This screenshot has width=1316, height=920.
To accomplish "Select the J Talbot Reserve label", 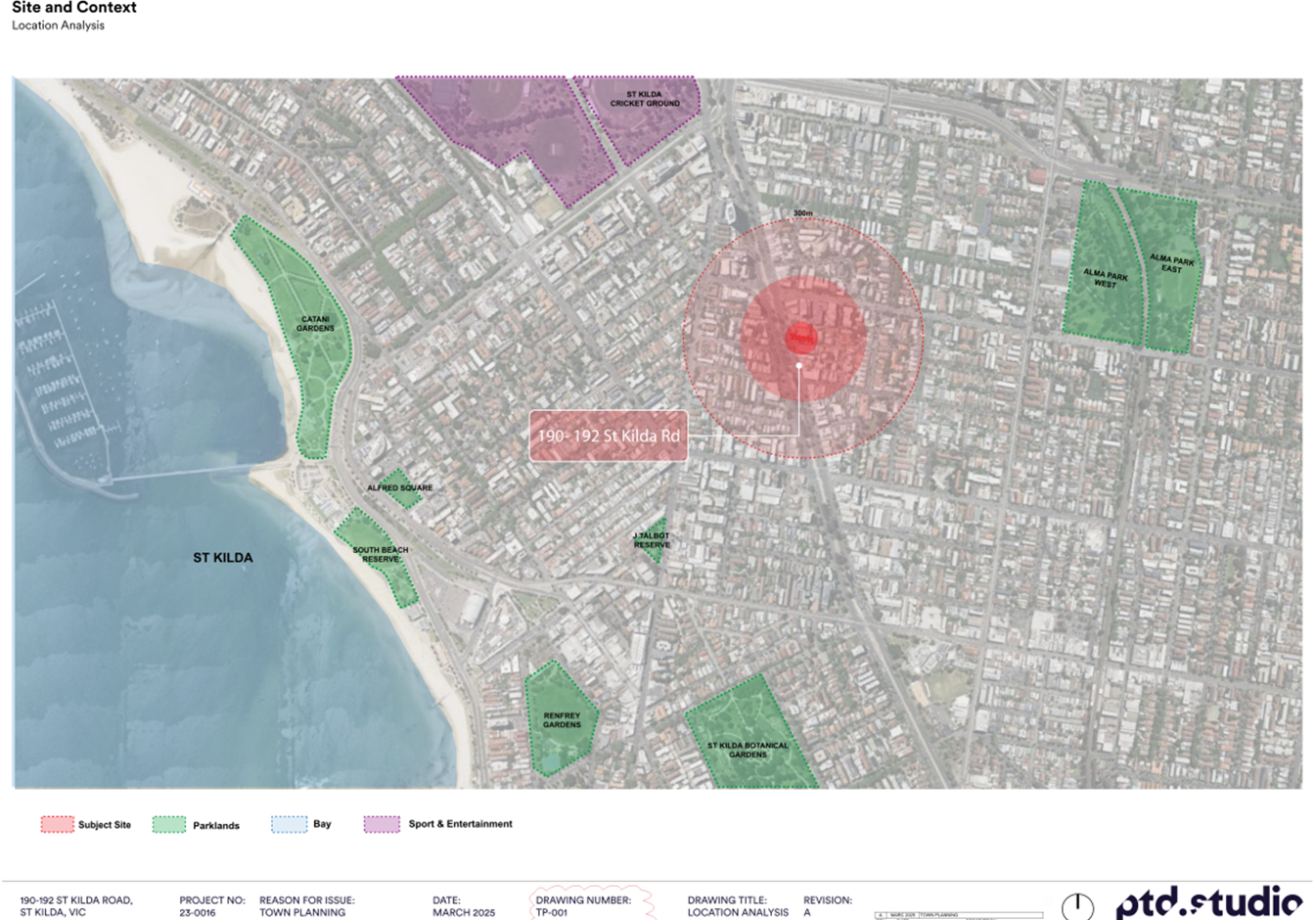I will point(651,540).
